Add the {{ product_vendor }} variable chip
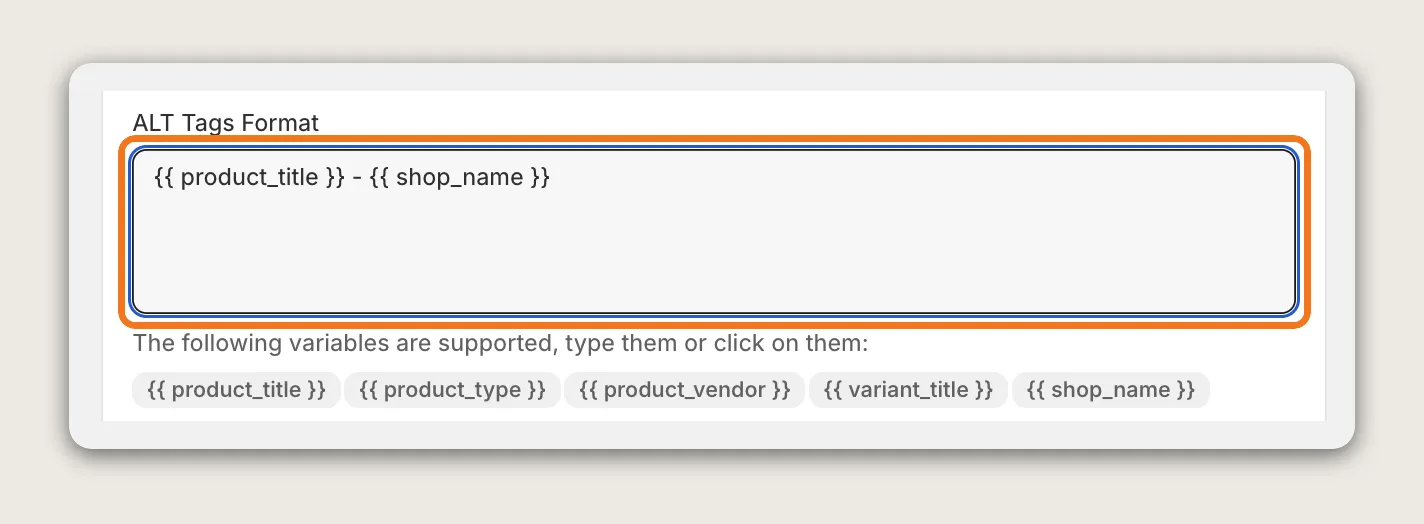 click(684, 390)
